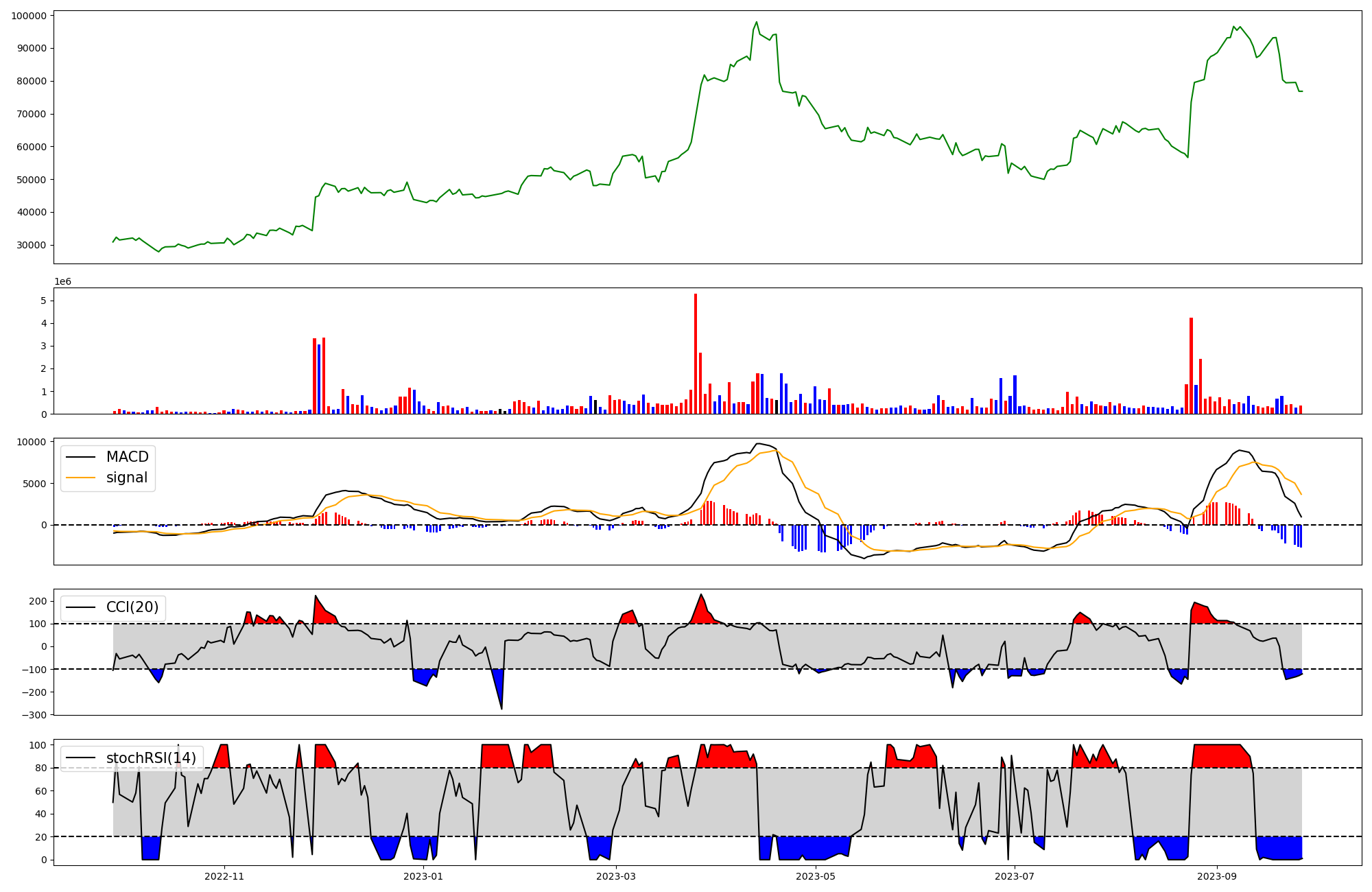Click the 80 tick on the stochRSI axis
The width and height of the screenshot is (1372, 892).
[x=43, y=768]
